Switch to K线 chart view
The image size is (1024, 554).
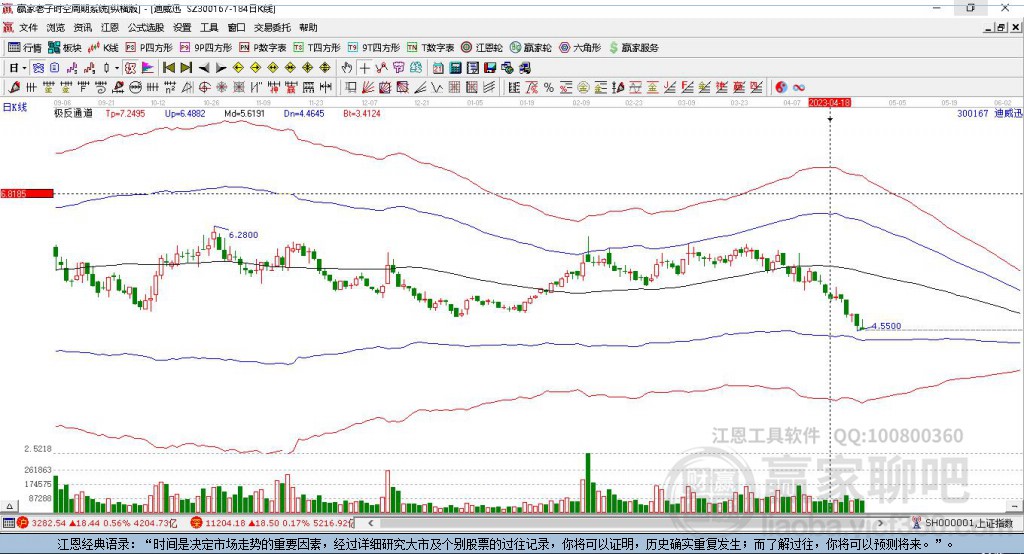[x=103, y=48]
